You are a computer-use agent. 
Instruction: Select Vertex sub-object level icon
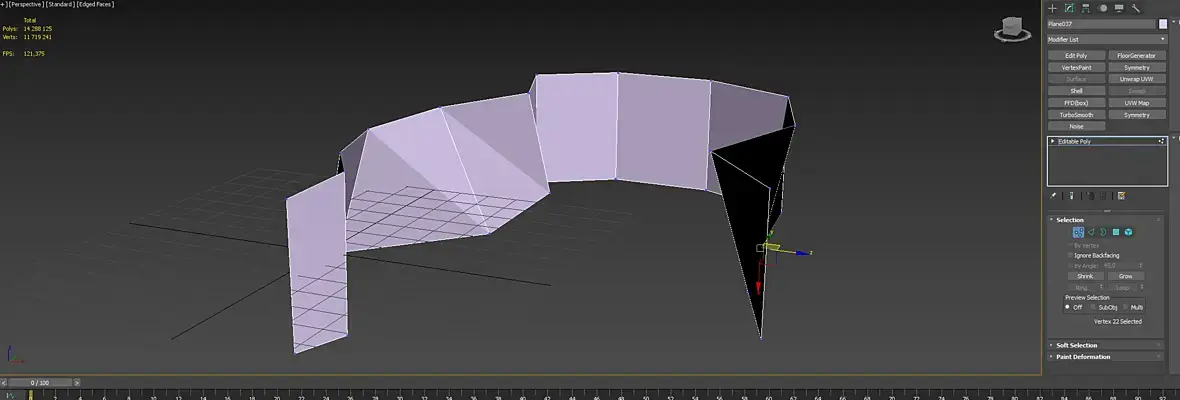[1078, 232]
